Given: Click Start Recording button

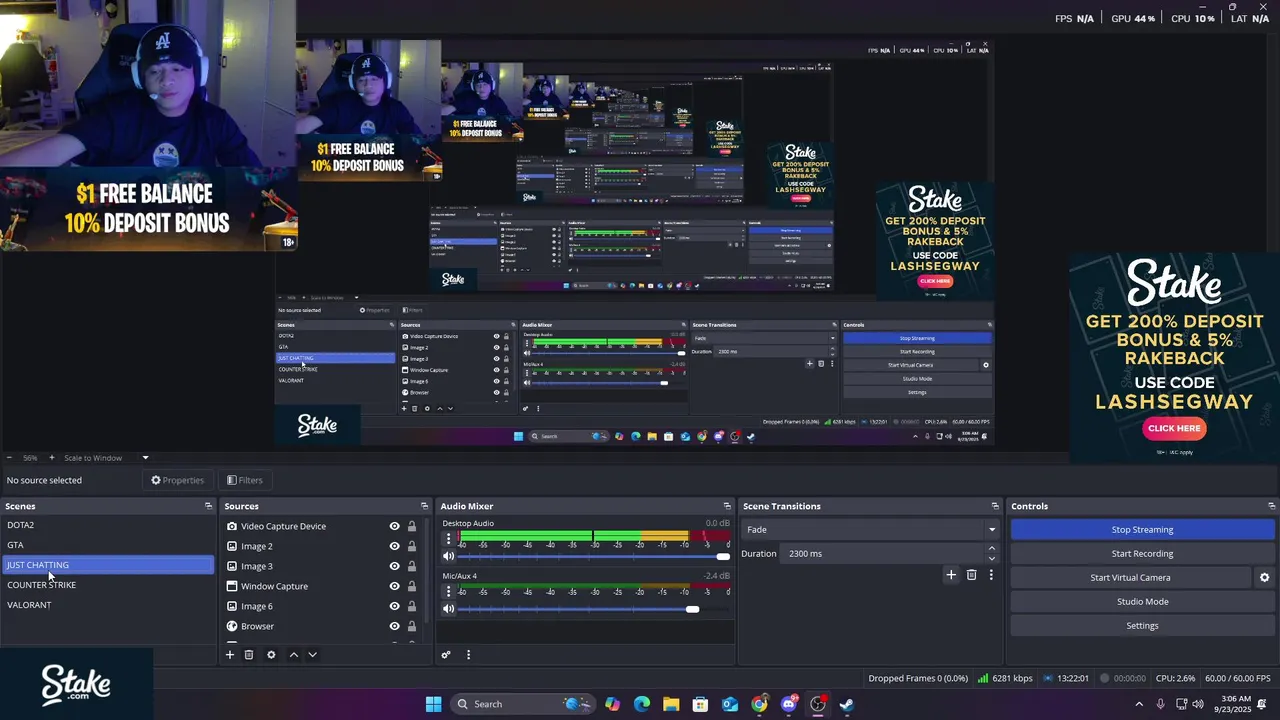Looking at the screenshot, I should [1142, 553].
